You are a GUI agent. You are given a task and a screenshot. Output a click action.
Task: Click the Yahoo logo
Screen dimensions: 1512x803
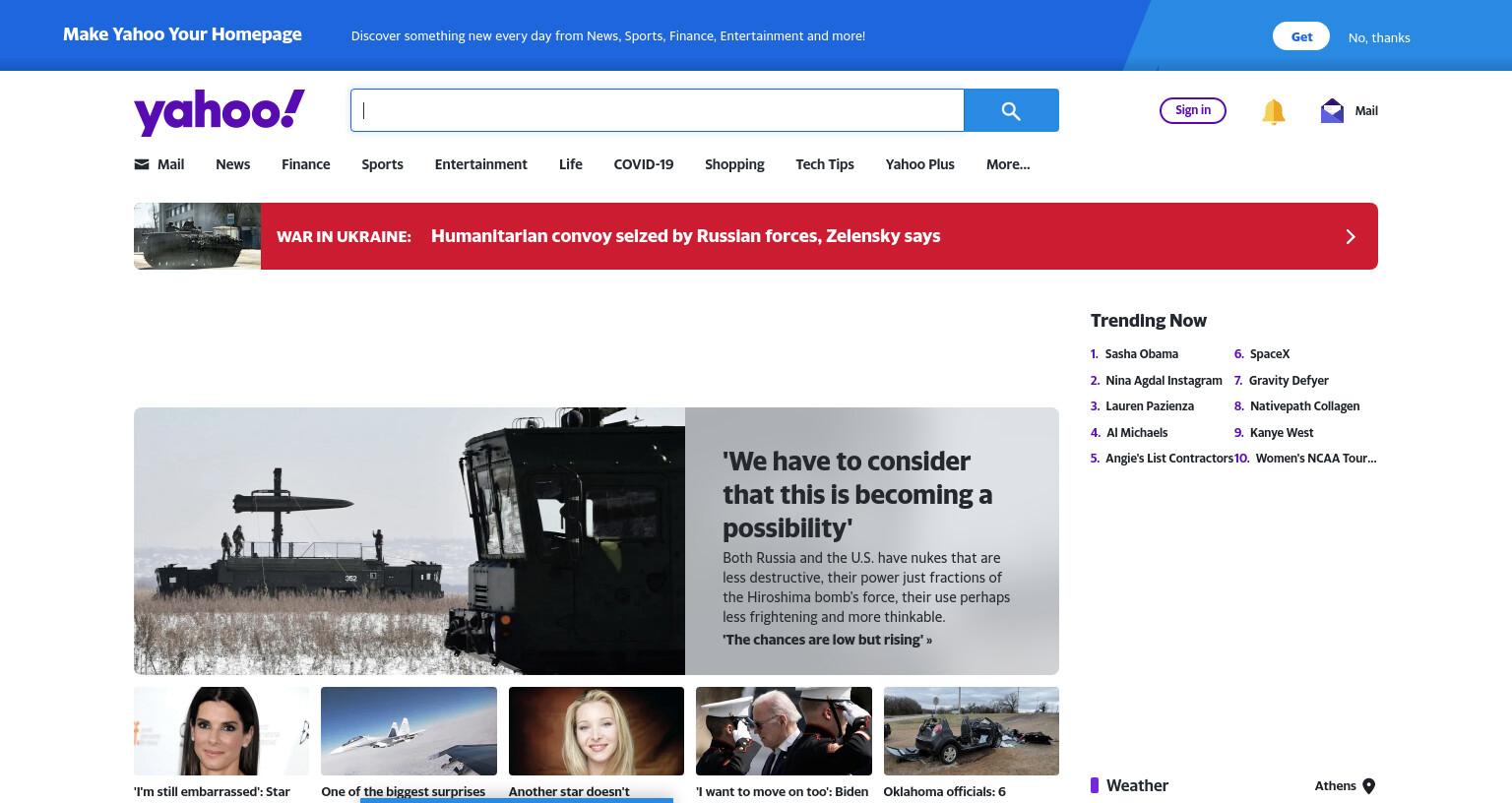point(220,112)
